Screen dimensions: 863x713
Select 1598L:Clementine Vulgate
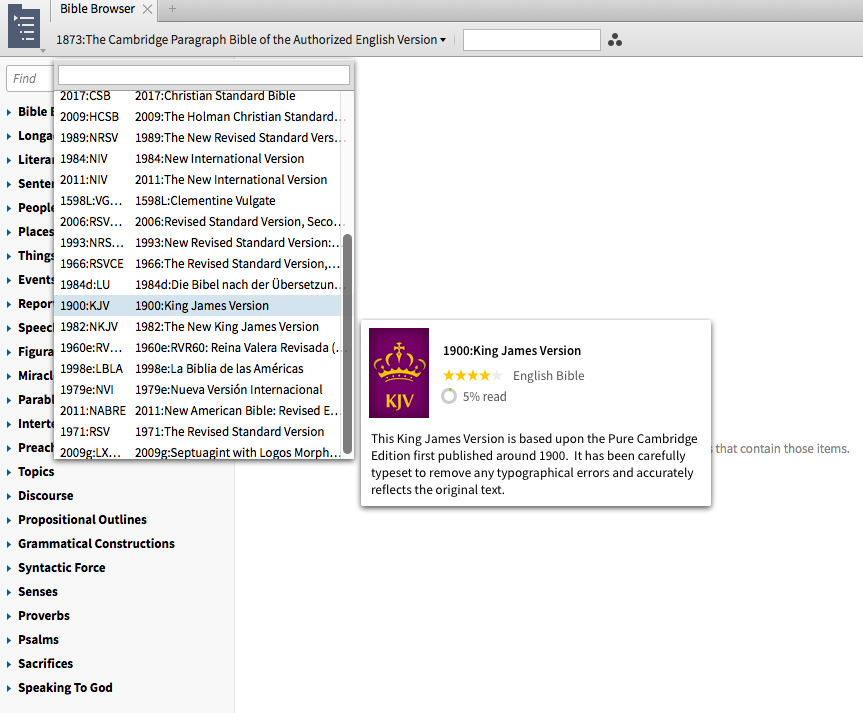pyautogui.click(x=198, y=200)
